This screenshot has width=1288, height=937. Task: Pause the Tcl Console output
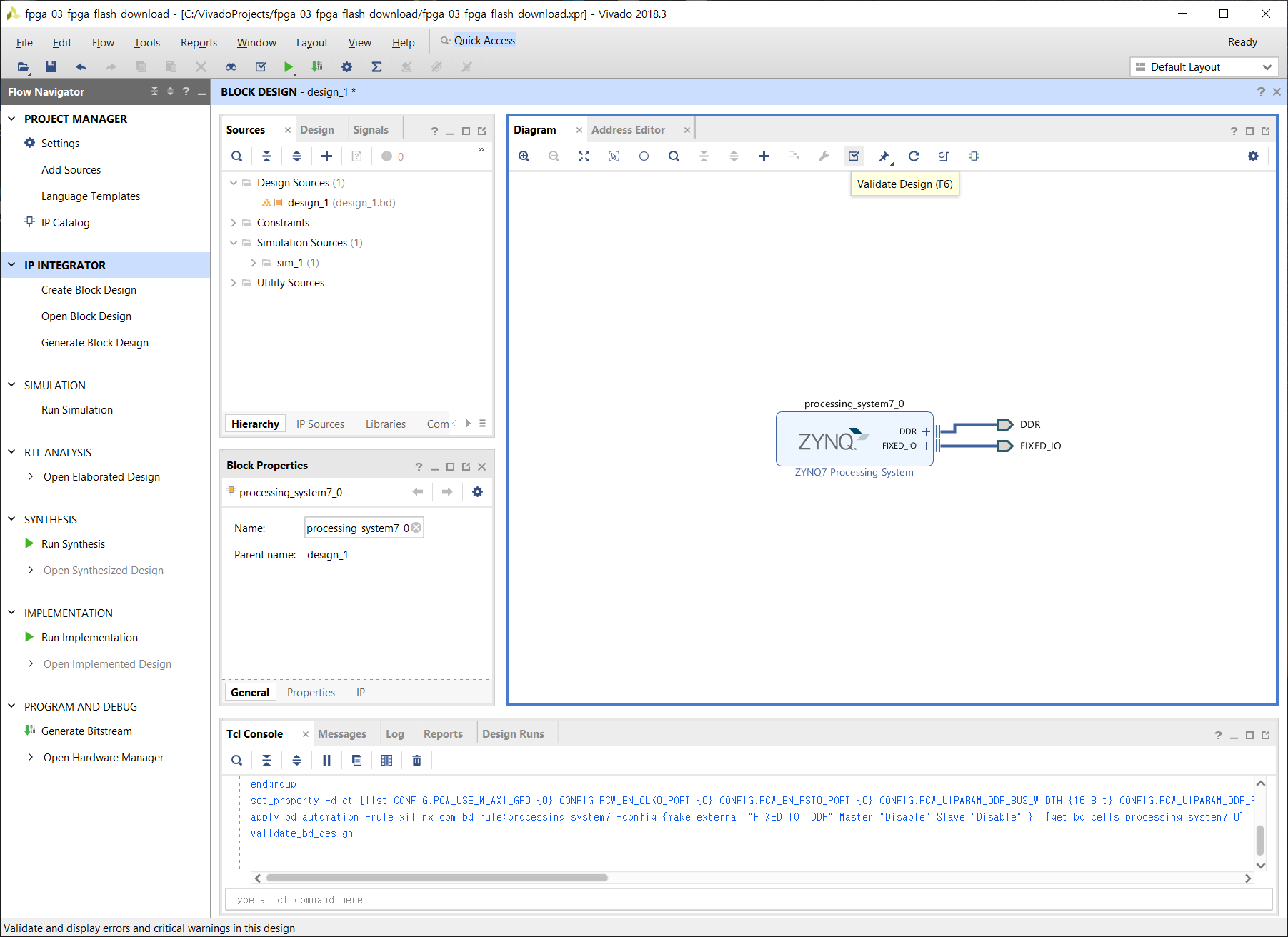pos(326,761)
